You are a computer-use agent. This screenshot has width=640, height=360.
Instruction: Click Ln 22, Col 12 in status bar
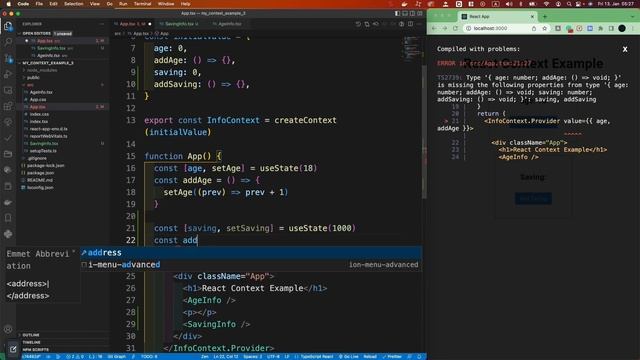(x=225, y=357)
